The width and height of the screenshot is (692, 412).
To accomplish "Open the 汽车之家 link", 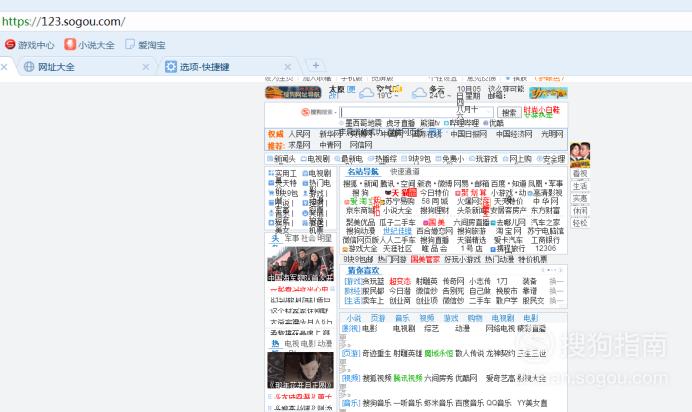I will [x=545, y=222].
